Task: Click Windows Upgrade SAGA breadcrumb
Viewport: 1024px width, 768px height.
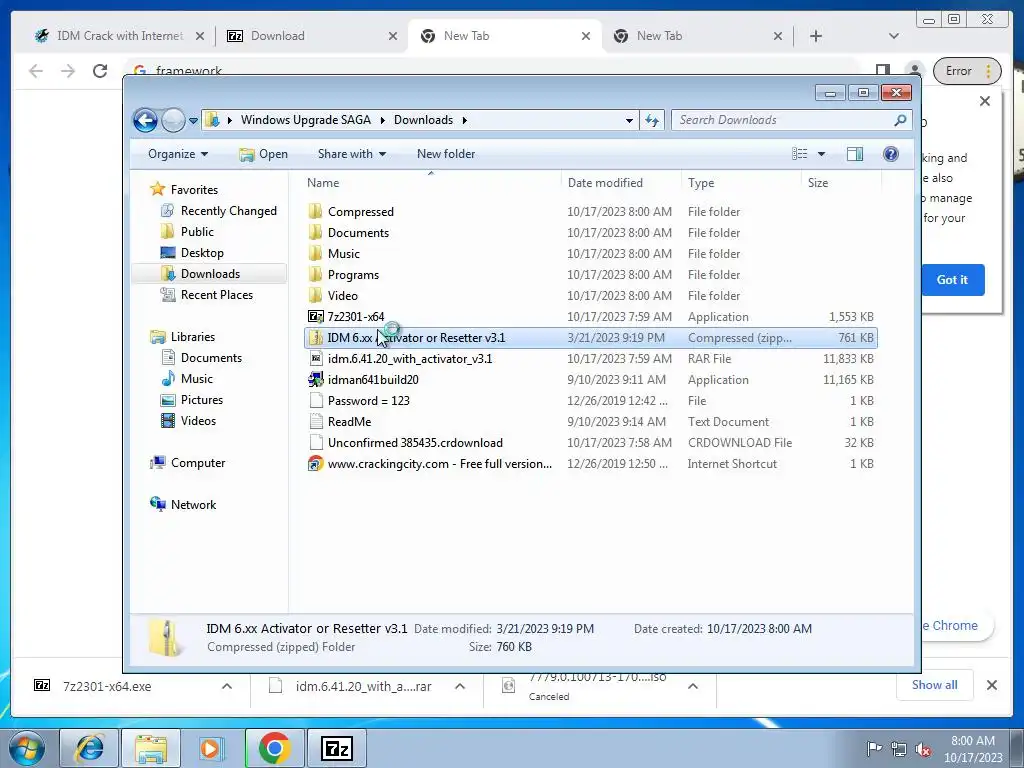Action: click(x=306, y=120)
